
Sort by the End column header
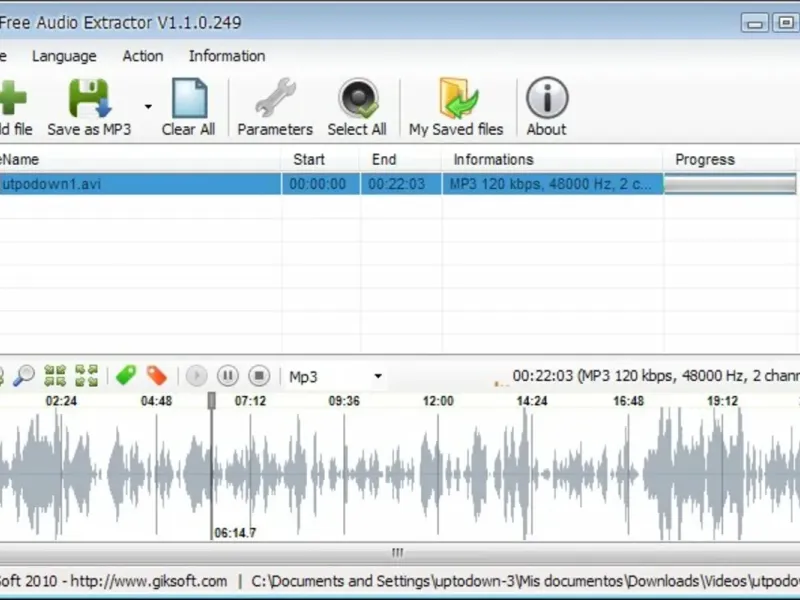tap(401, 159)
